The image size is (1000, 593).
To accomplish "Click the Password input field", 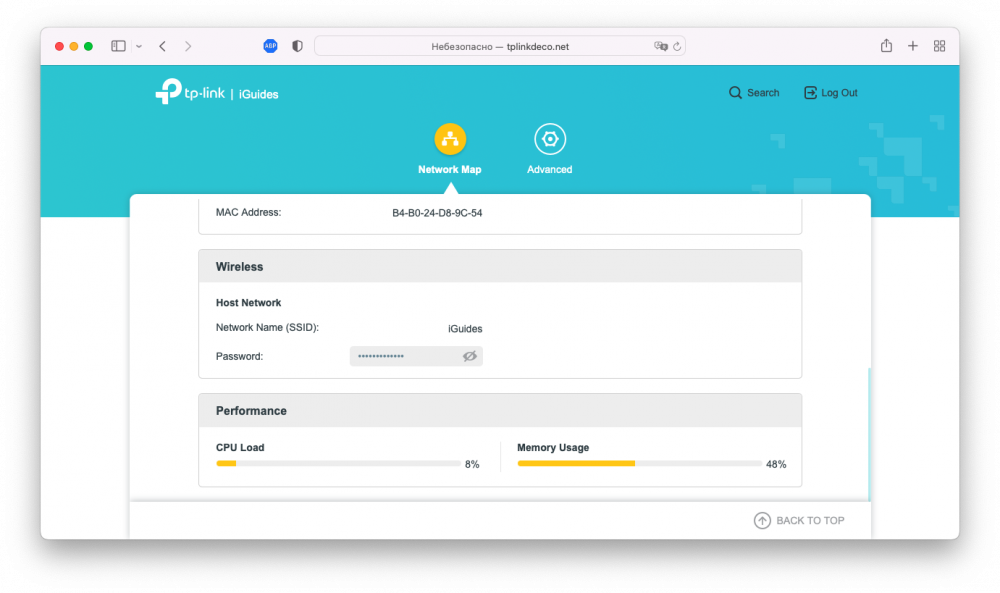I will pos(416,356).
